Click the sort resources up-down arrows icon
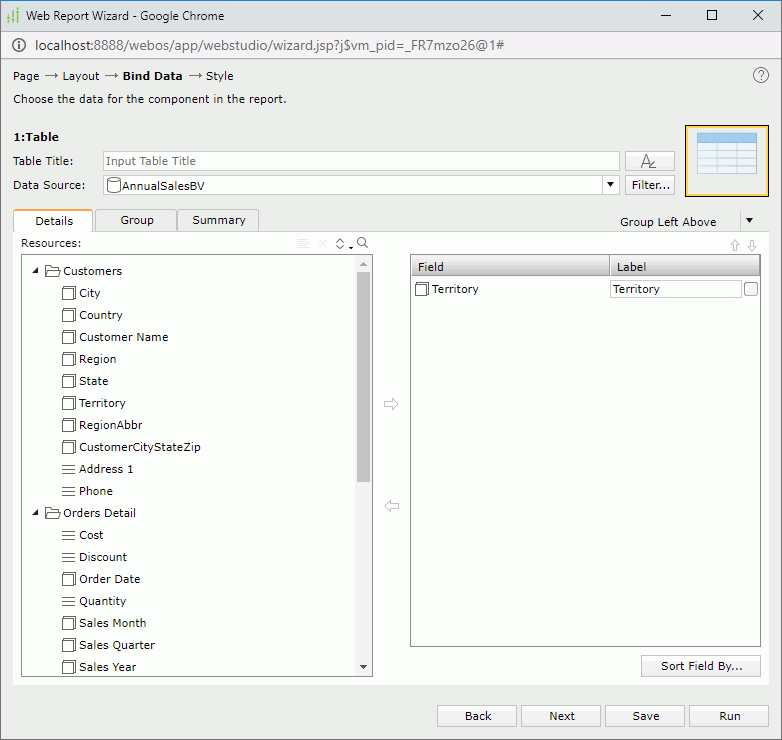The image size is (782, 740). (x=341, y=243)
